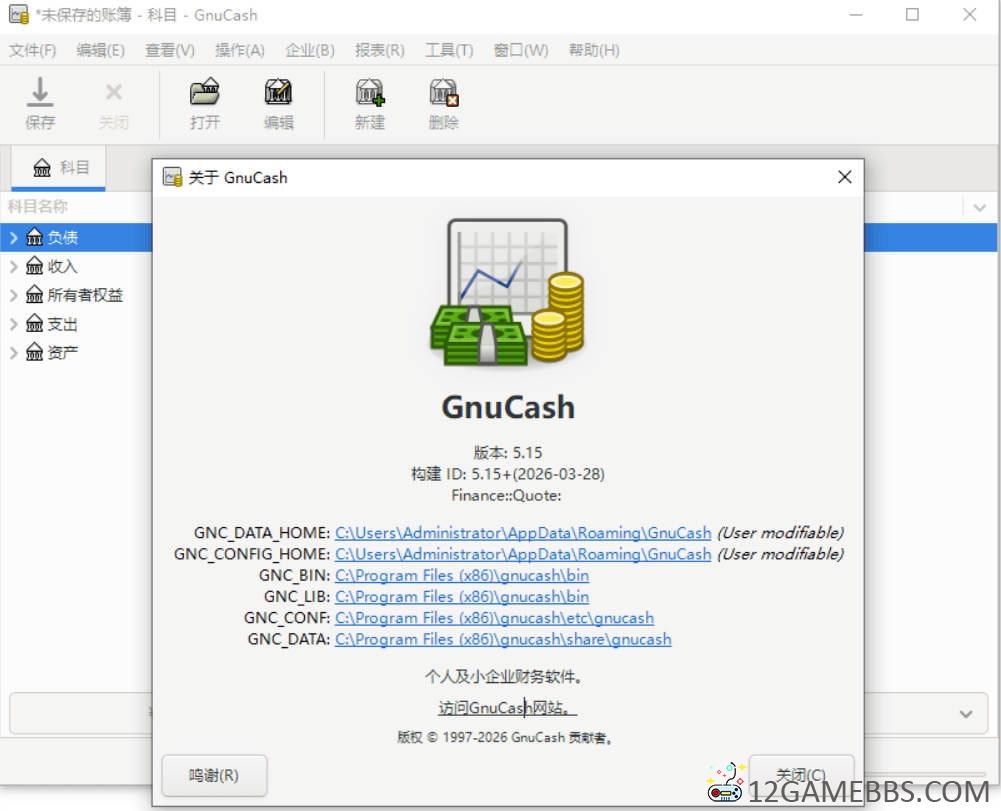Image resolution: width=1001 pixels, height=811 pixels.
Task: Click the 打开 (Open) account folder icon
Action: (205, 92)
